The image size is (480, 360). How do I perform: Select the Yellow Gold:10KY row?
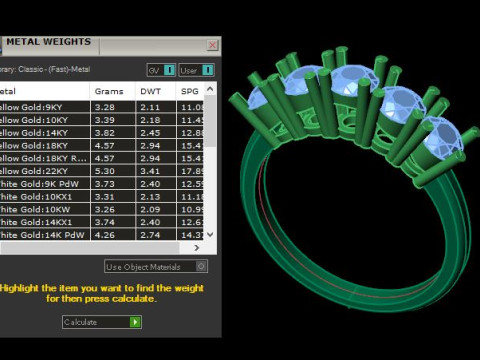(x=102, y=120)
